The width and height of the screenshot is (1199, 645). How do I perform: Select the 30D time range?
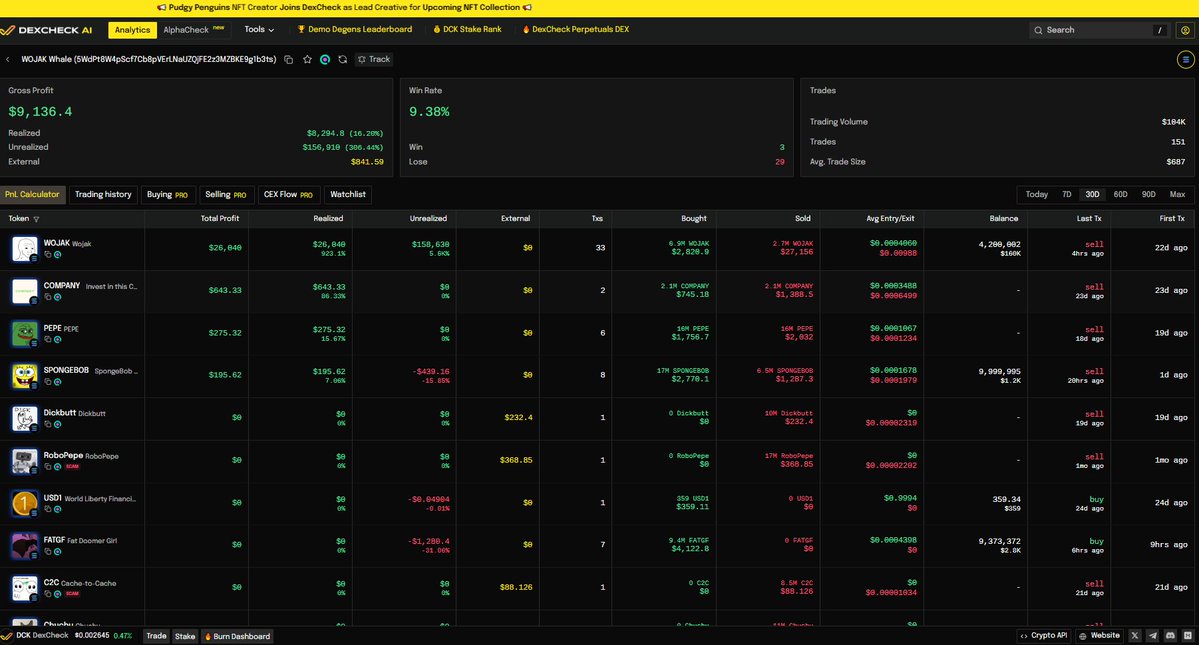[x=1093, y=195]
